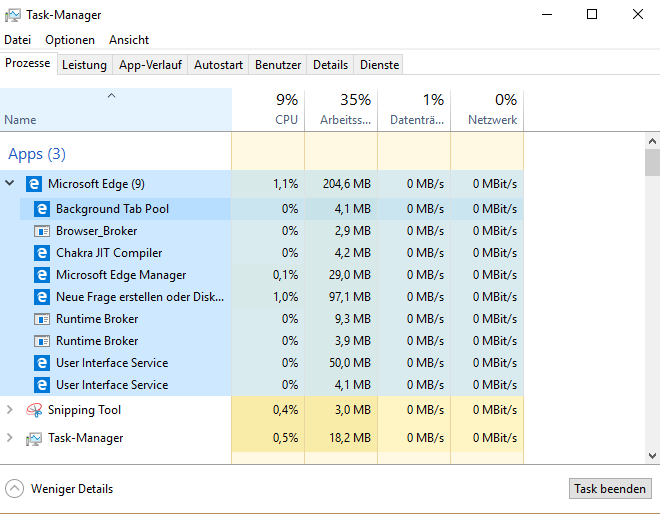Viewport: 660px width, 514px height.
Task: Click the sort arrow above Name column
Action: [112, 96]
